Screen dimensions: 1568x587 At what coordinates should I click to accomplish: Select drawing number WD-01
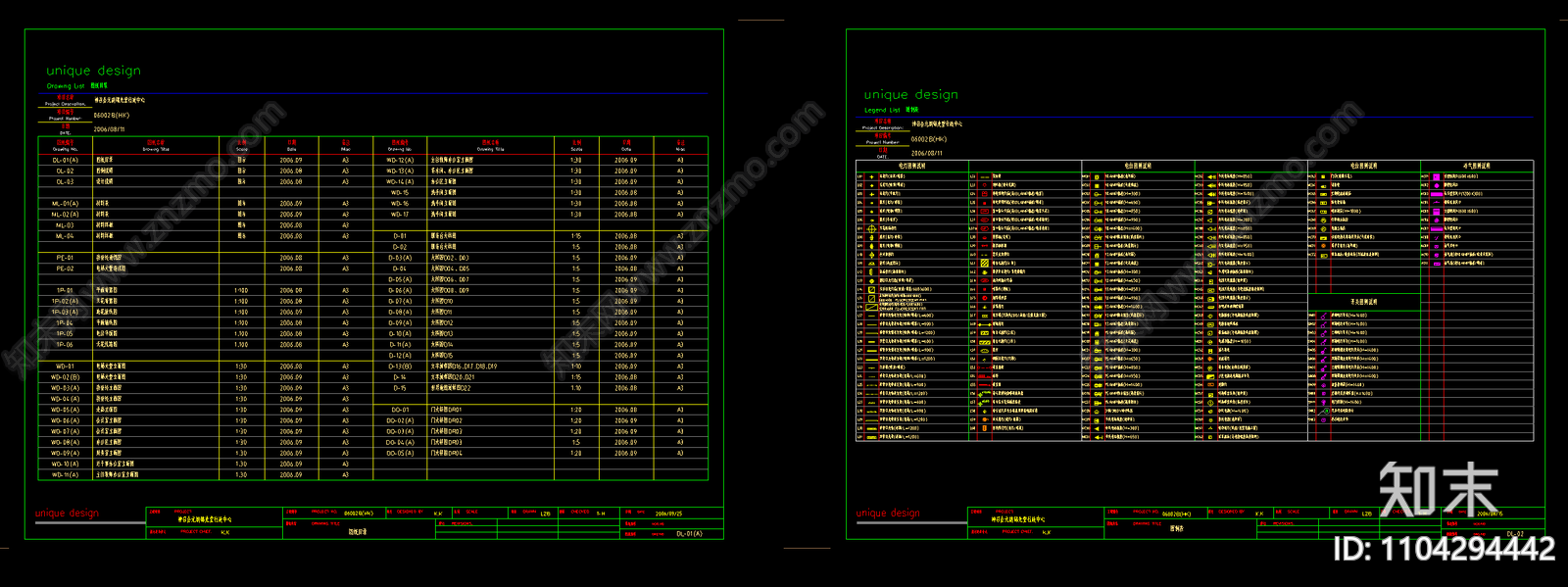(x=64, y=367)
